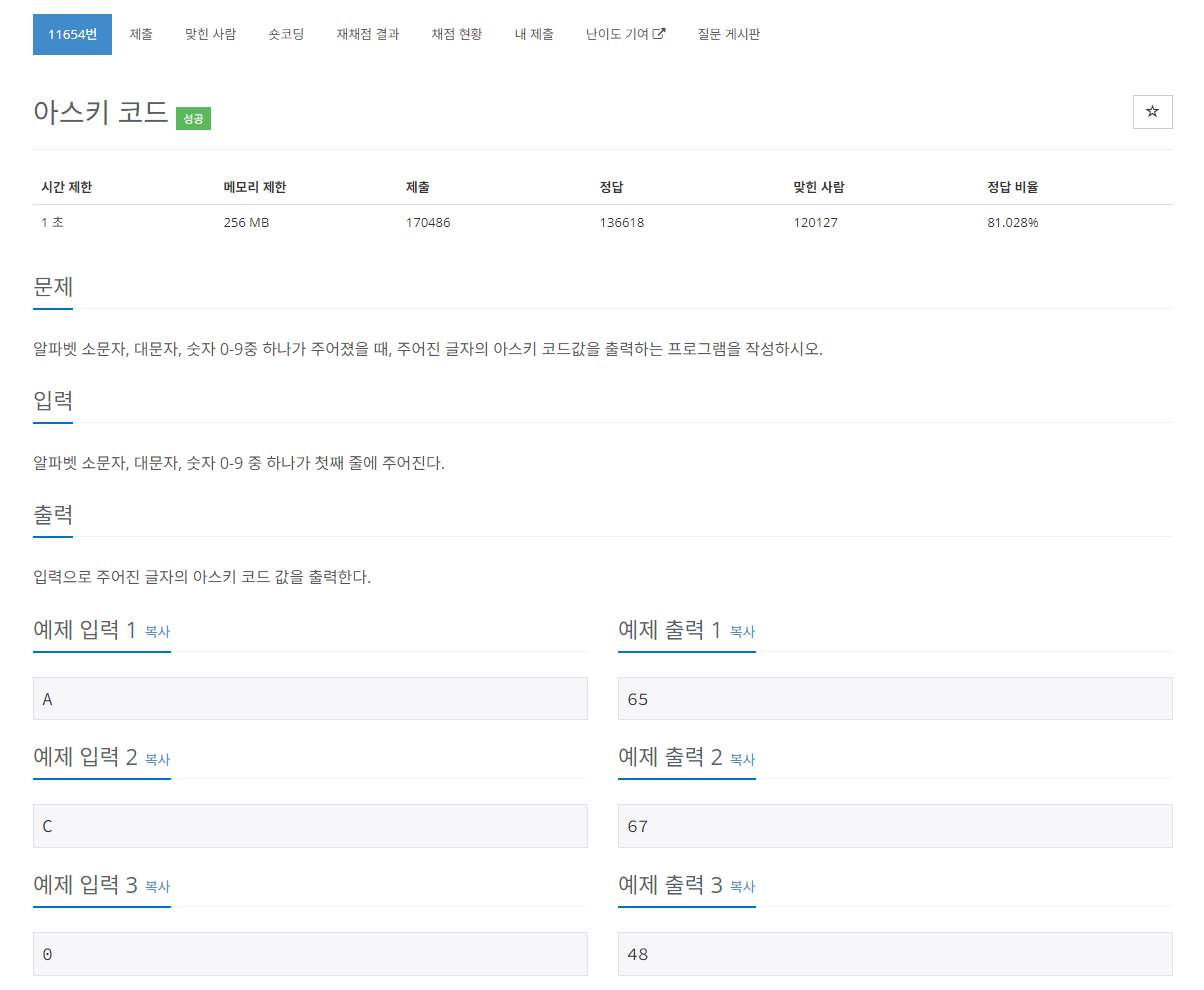Click the 256 MB memory limit value

click(246, 222)
